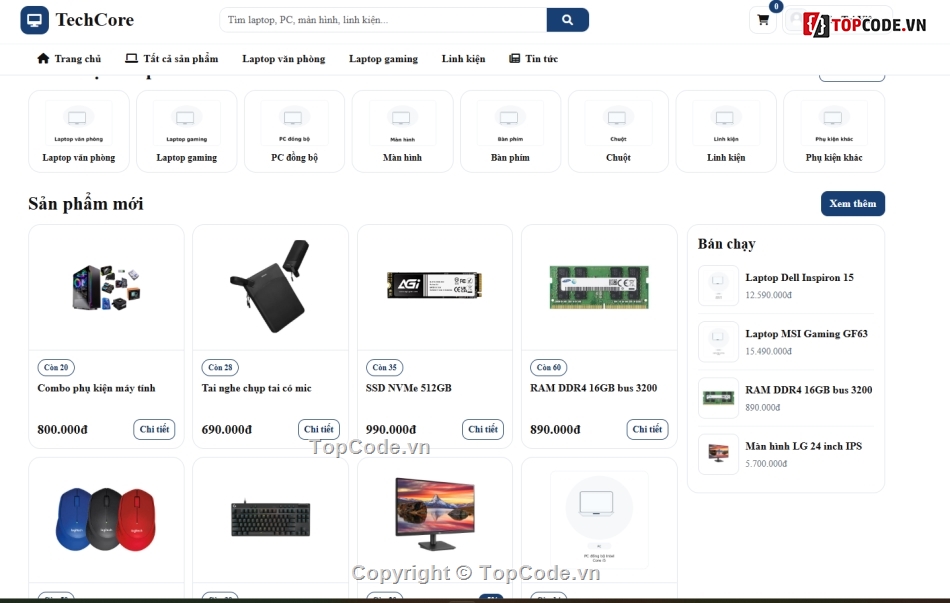Click the Còn 60 stock badge

tap(548, 367)
